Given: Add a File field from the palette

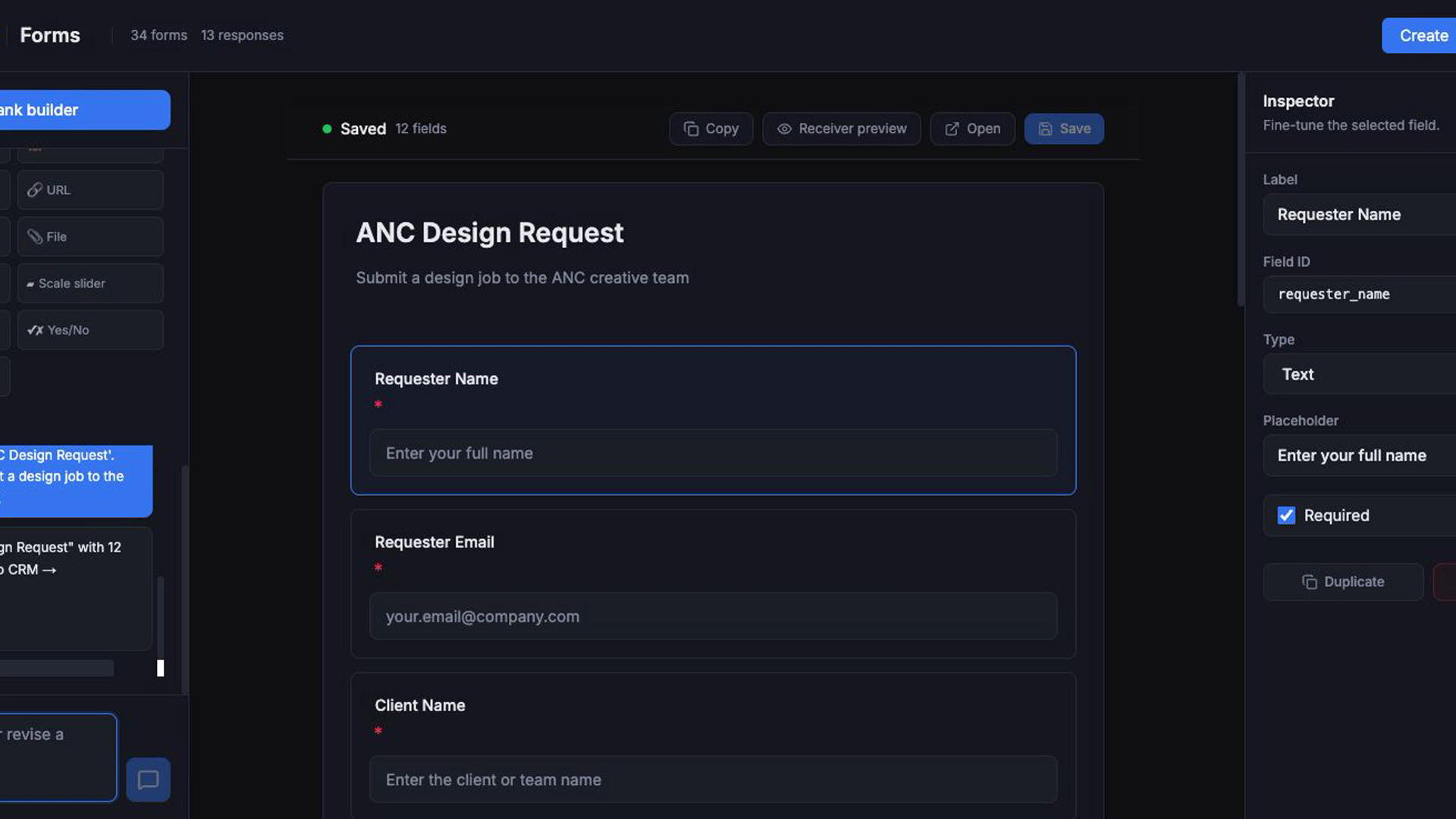Looking at the screenshot, I should (x=90, y=237).
